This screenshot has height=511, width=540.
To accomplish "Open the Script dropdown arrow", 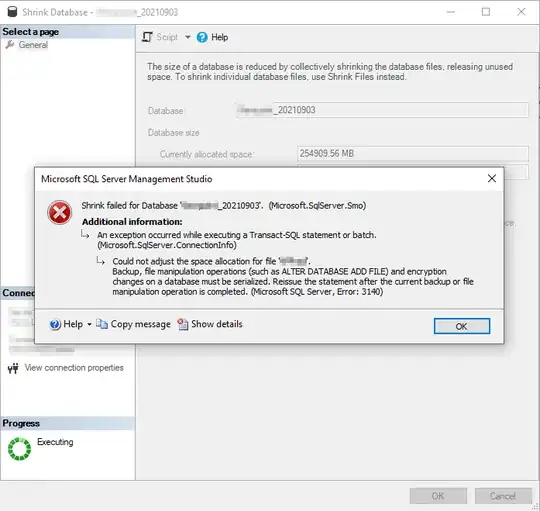I will point(187,36).
